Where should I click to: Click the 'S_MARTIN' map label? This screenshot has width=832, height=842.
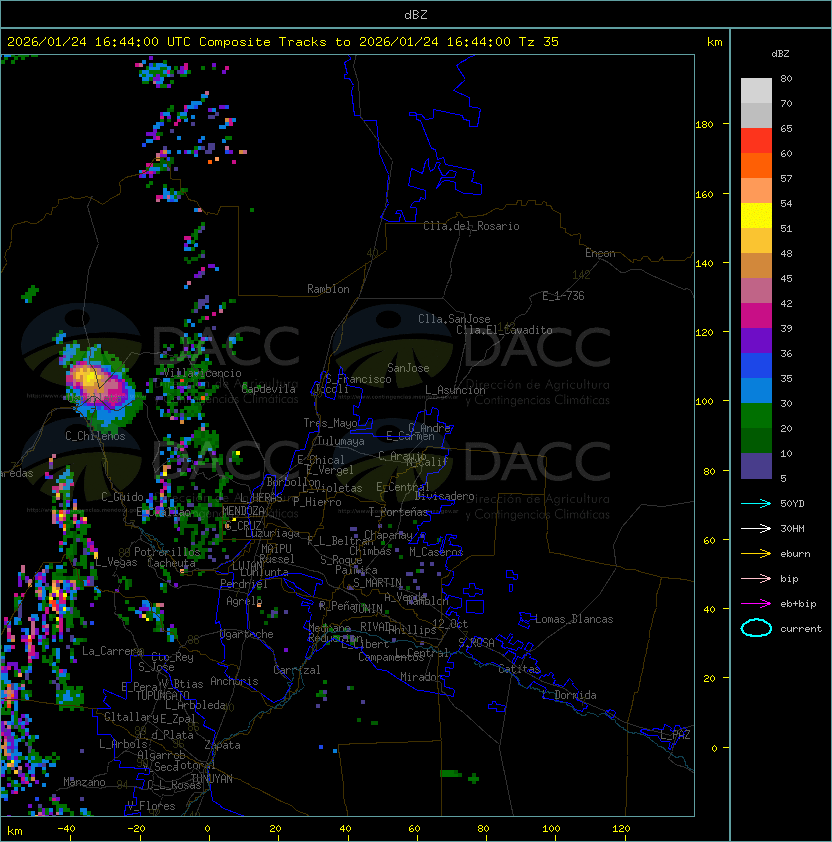coord(377,582)
